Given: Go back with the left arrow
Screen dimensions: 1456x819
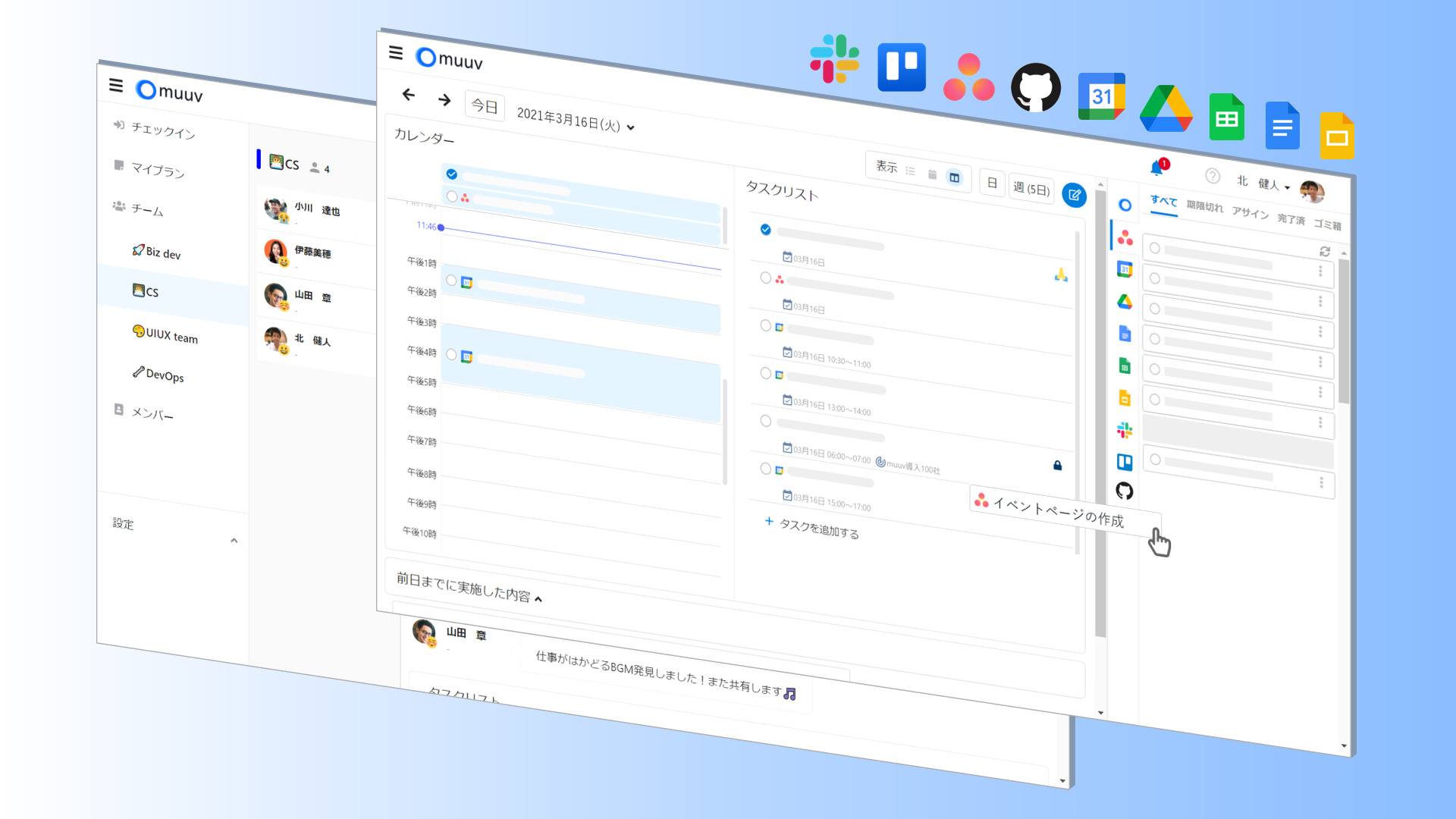Looking at the screenshot, I should point(409,95).
